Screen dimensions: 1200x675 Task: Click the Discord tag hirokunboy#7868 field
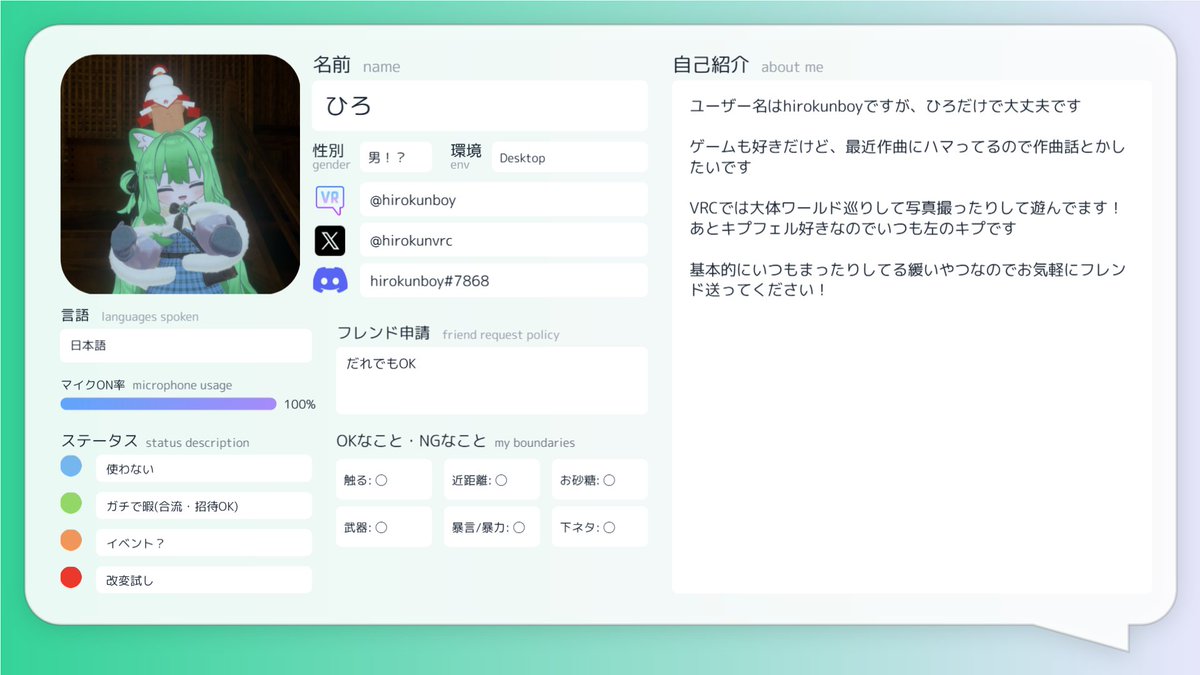click(x=504, y=281)
